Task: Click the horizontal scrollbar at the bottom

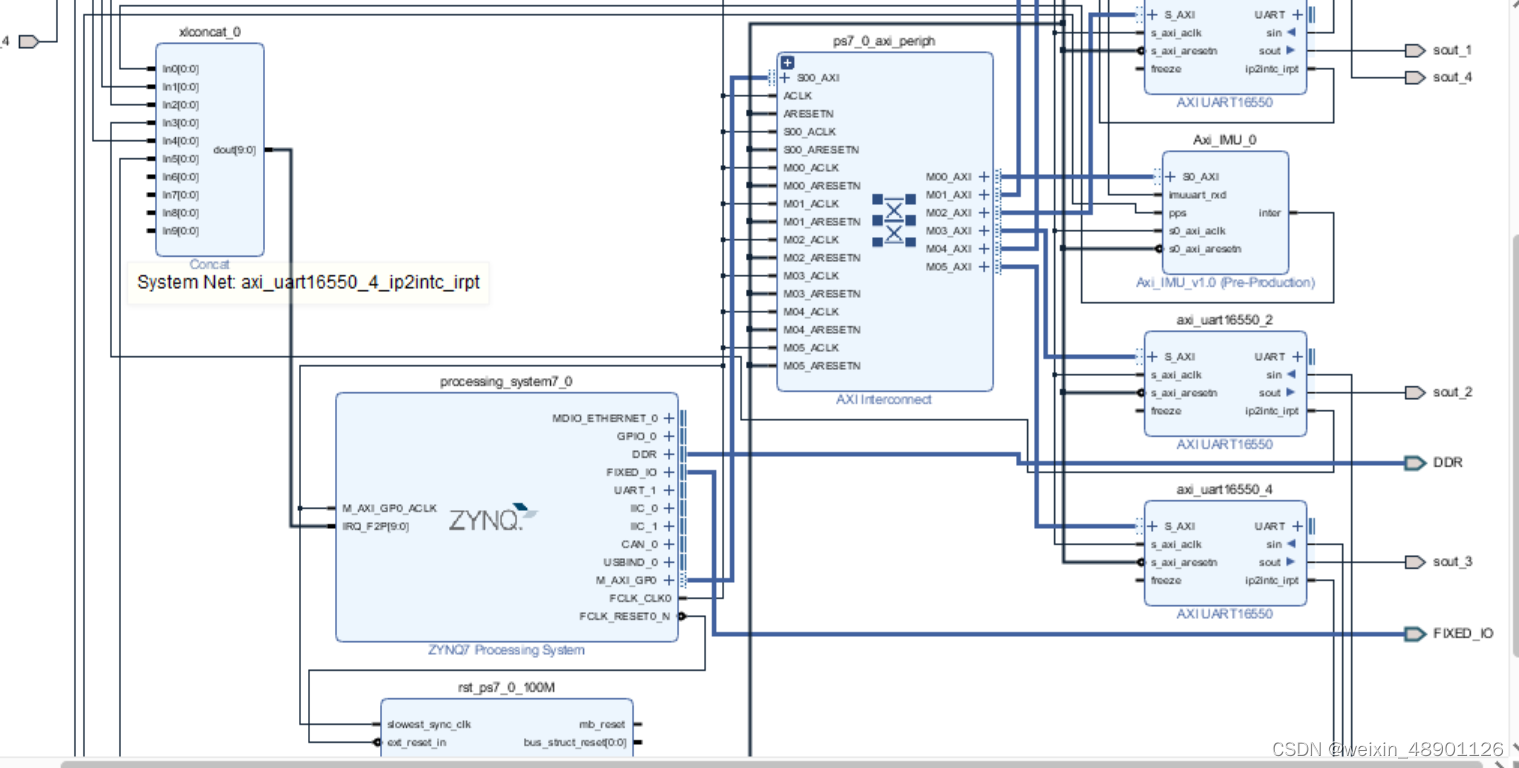Action: pyautogui.click(x=700, y=762)
